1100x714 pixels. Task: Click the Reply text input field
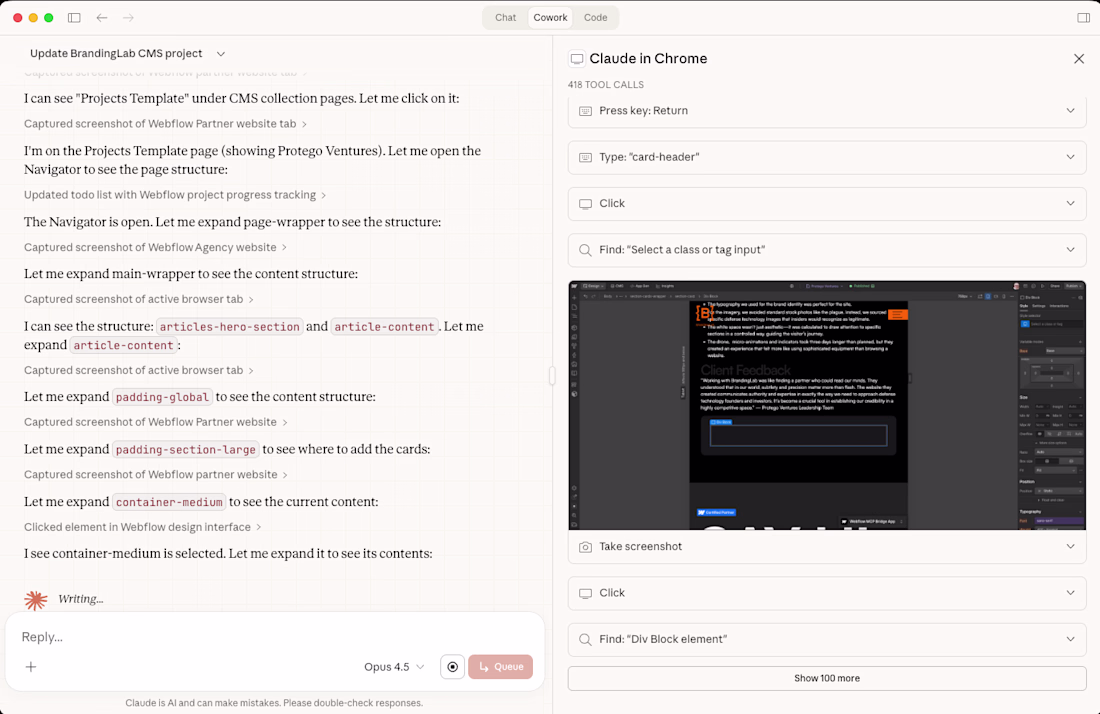coord(274,637)
